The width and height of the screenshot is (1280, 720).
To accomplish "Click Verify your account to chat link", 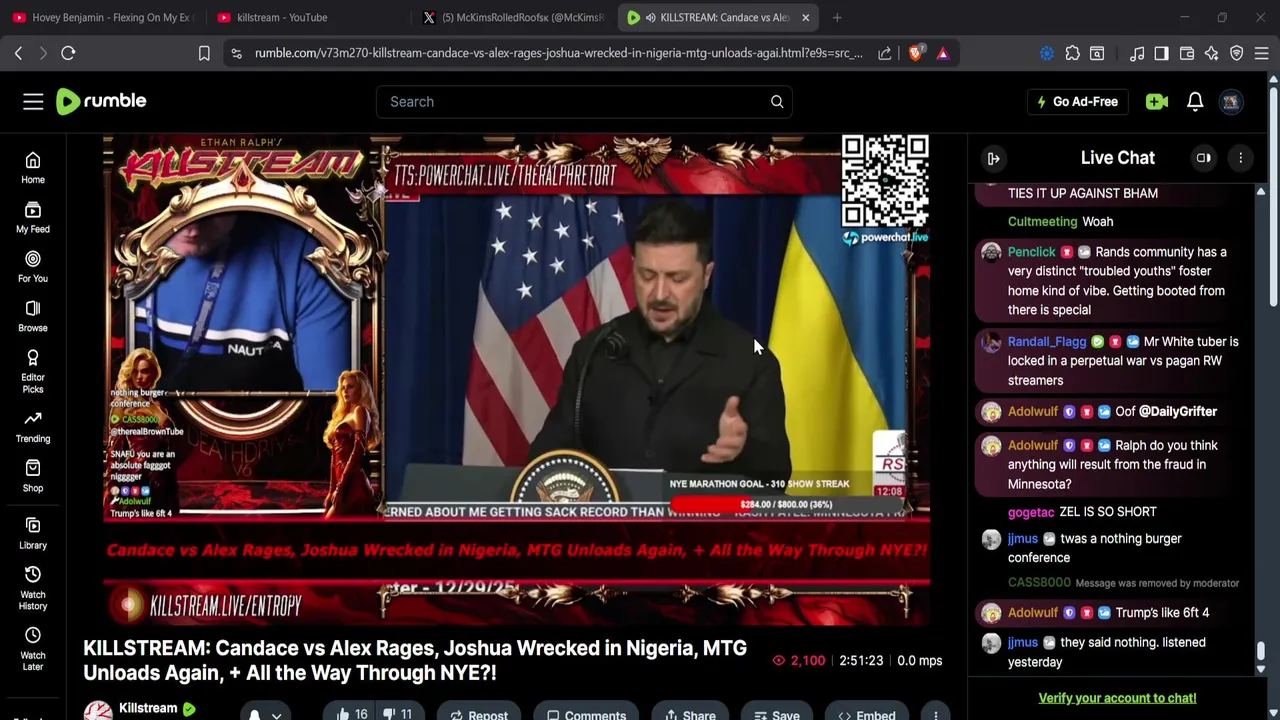I will (x=1117, y=698).
